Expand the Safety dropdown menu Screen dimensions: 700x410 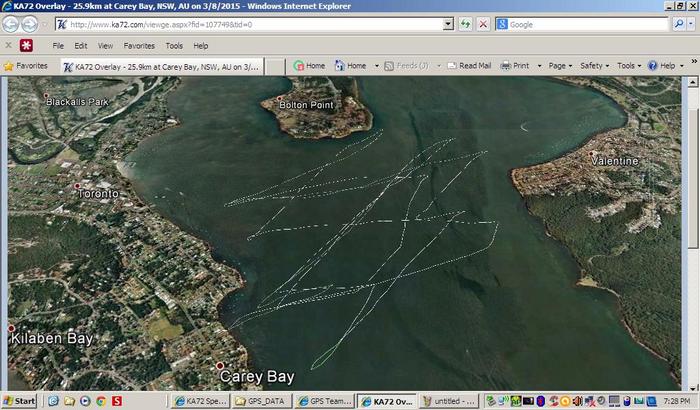[x=595, y=65]
